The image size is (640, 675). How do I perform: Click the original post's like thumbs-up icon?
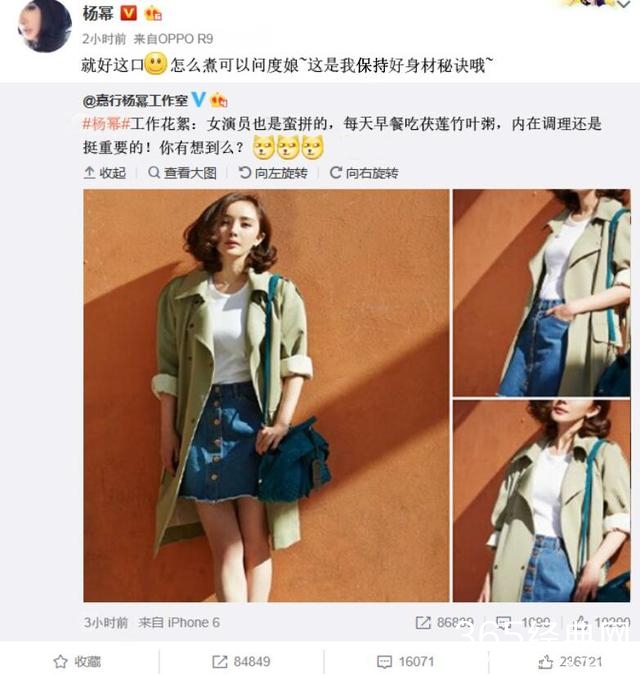click(x=580, y=622)
